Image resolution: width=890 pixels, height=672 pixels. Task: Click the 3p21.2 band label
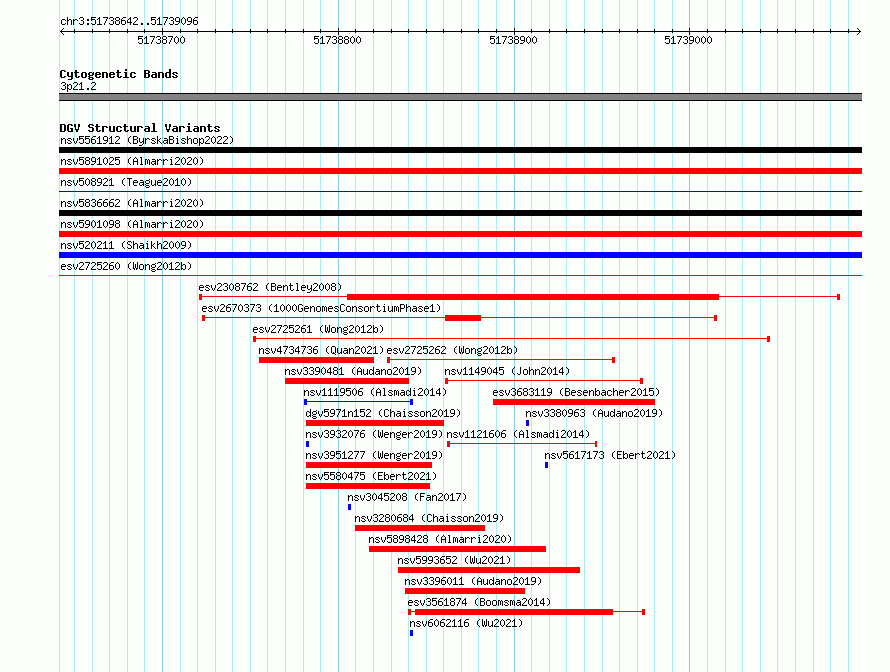[x=78, y=86]
